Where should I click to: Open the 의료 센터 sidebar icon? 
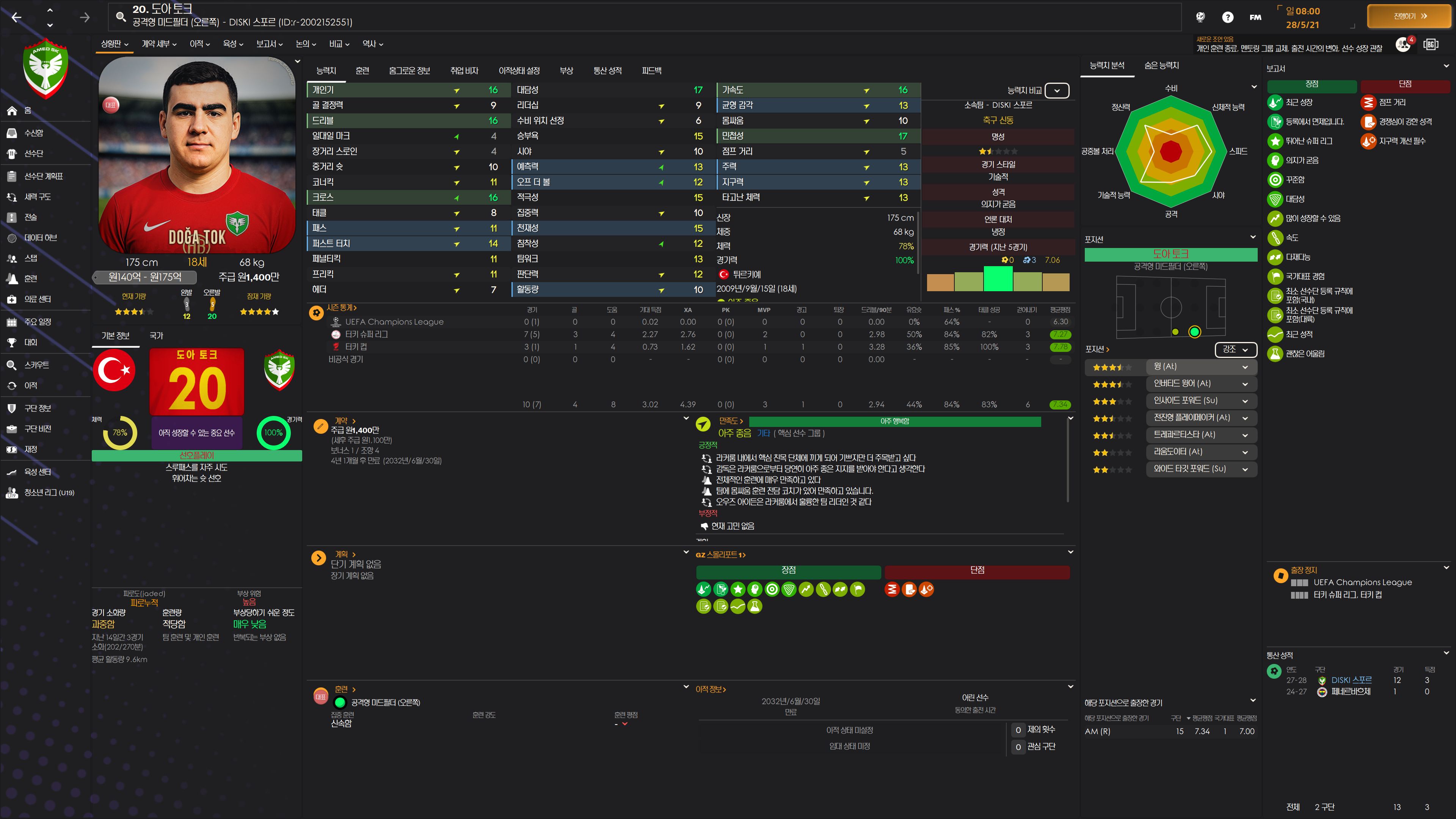12,299
